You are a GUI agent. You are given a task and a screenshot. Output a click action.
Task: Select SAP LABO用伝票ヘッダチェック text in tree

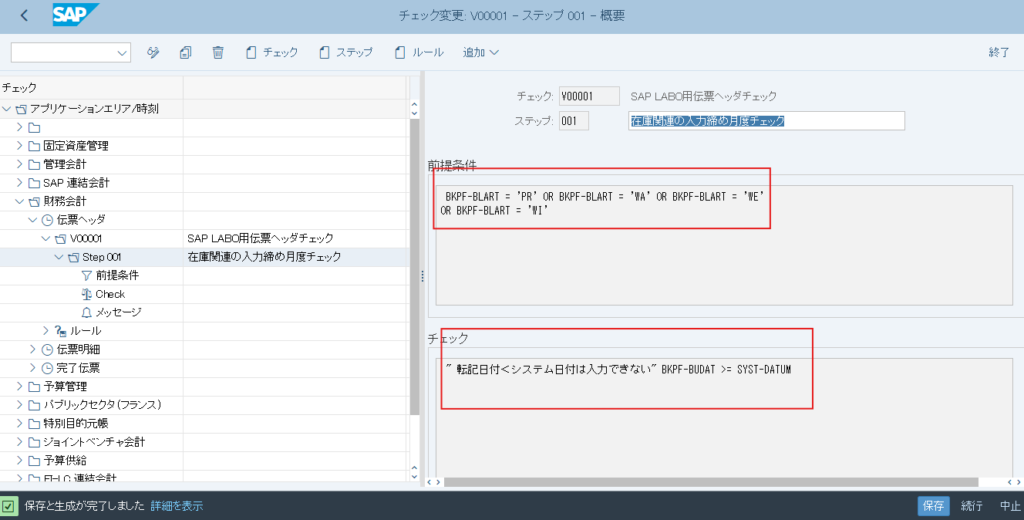pyautogui.click(x=260, y=238)
